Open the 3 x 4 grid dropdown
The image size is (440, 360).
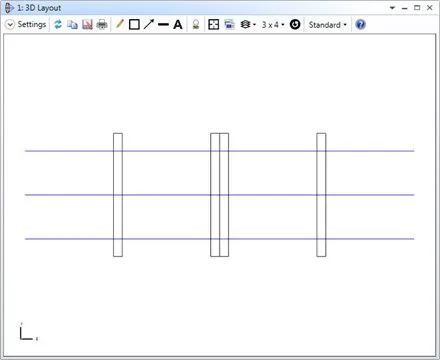point(273,25)
